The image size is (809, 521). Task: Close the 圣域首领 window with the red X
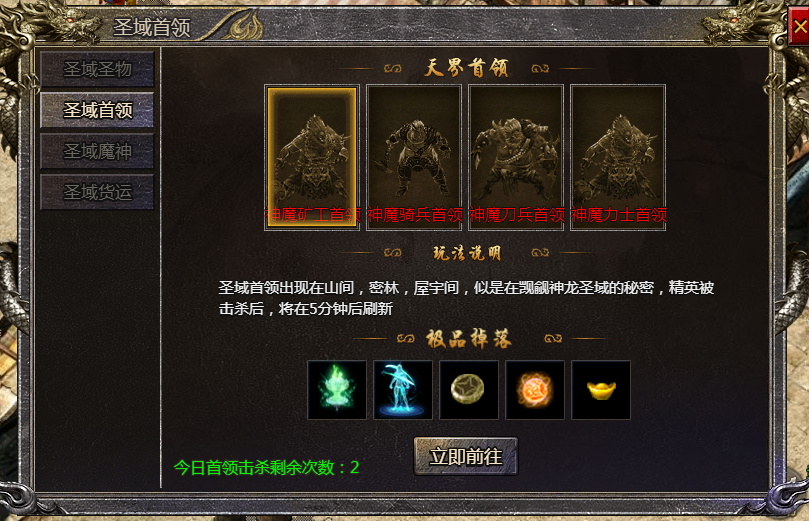coord(799,26)
